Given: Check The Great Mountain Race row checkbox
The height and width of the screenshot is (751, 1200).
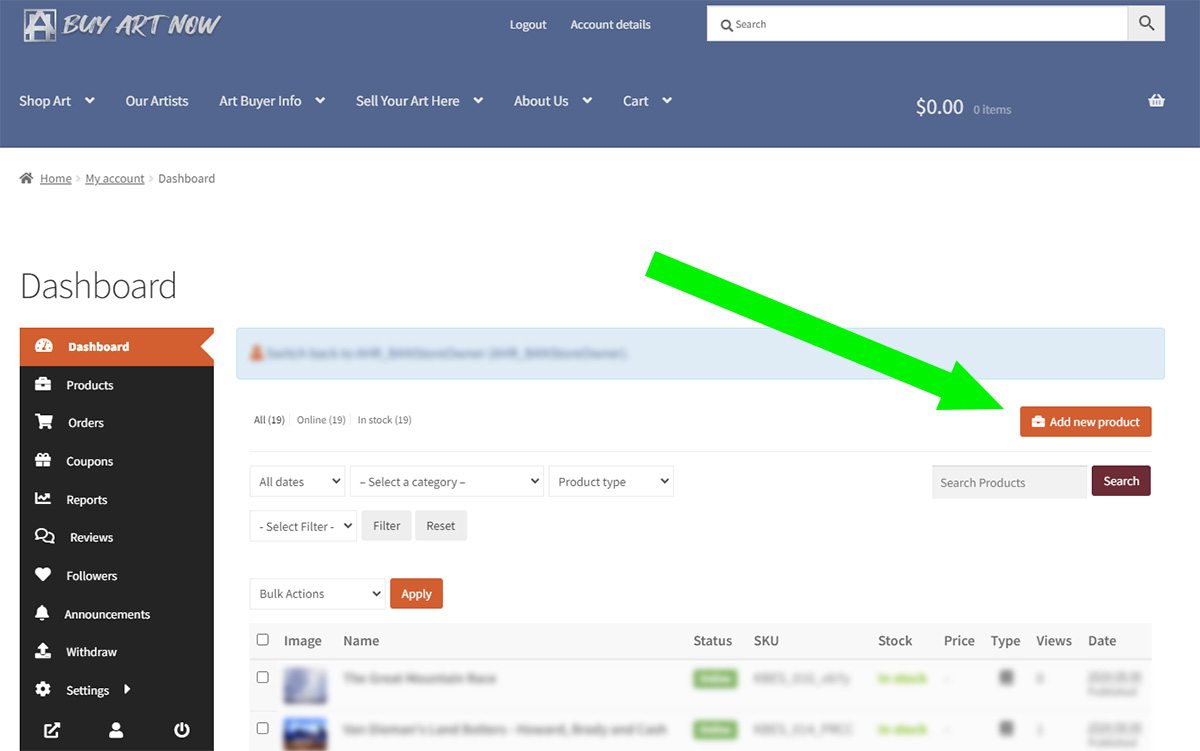Looking at the screenshot, I should click(x=263, y=677).
